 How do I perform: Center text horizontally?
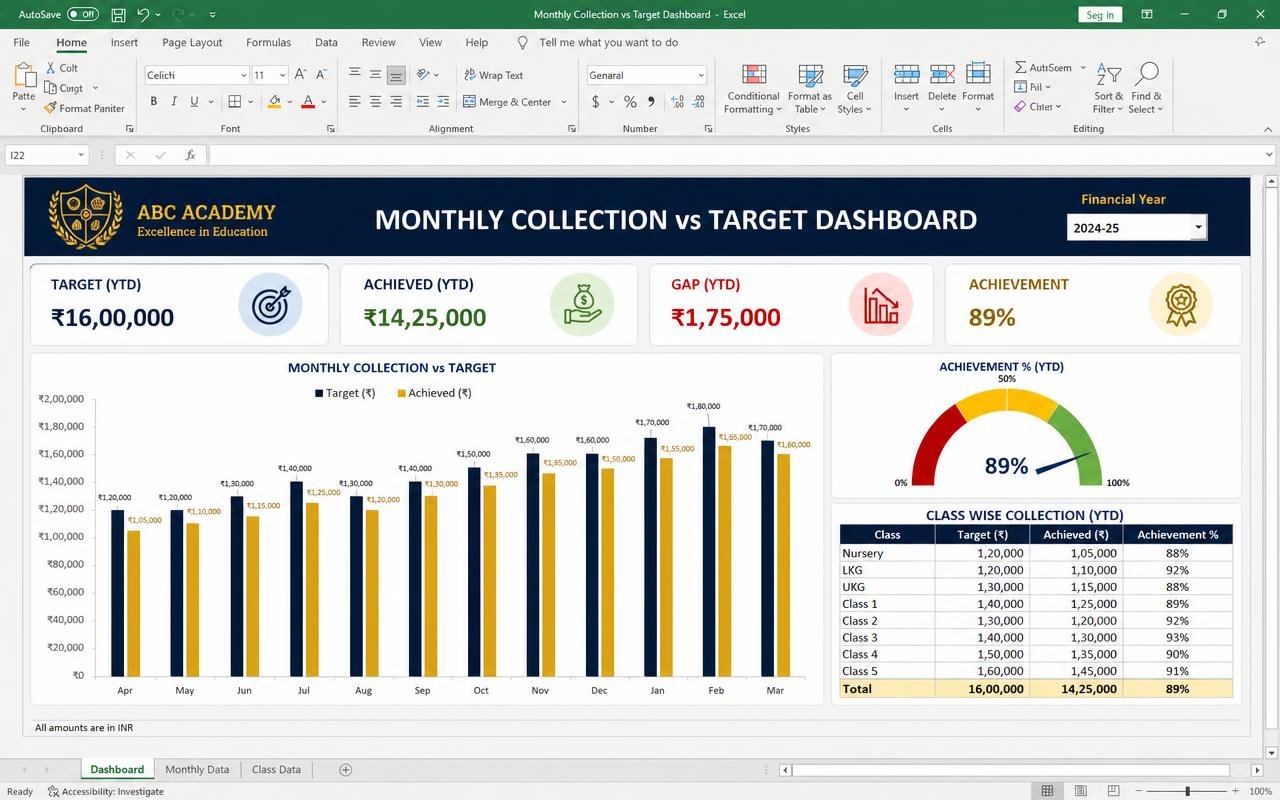375,102
